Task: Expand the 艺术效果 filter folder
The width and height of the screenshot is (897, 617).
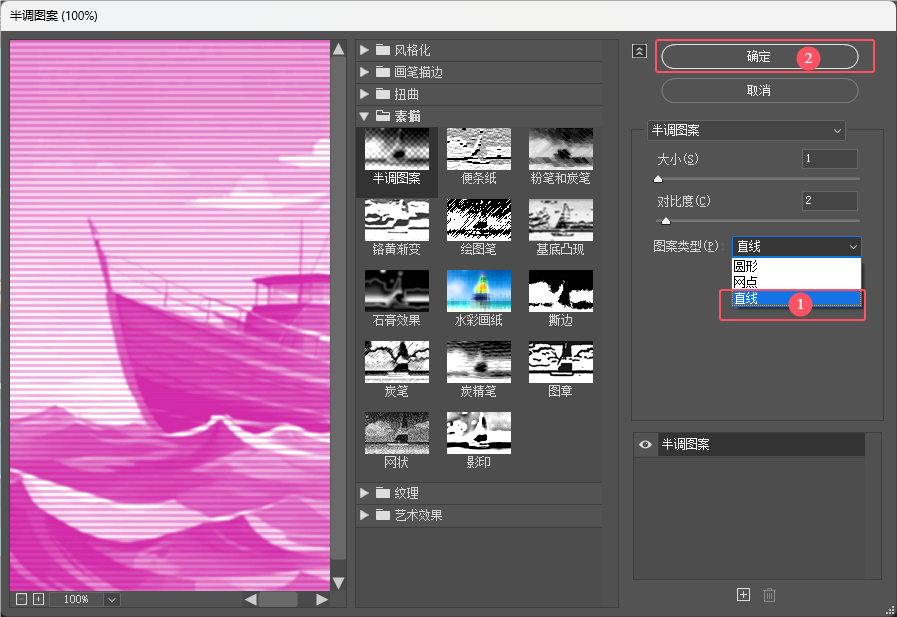Action: 364,515
